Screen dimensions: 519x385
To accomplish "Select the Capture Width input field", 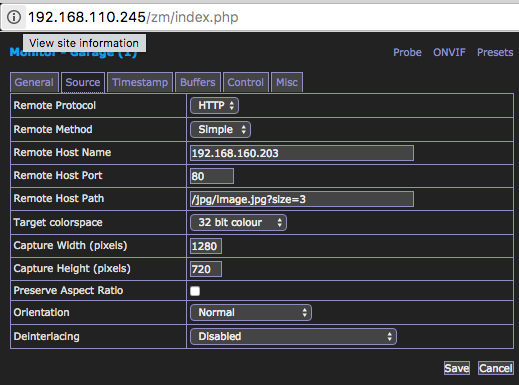I will pos(206,246).
